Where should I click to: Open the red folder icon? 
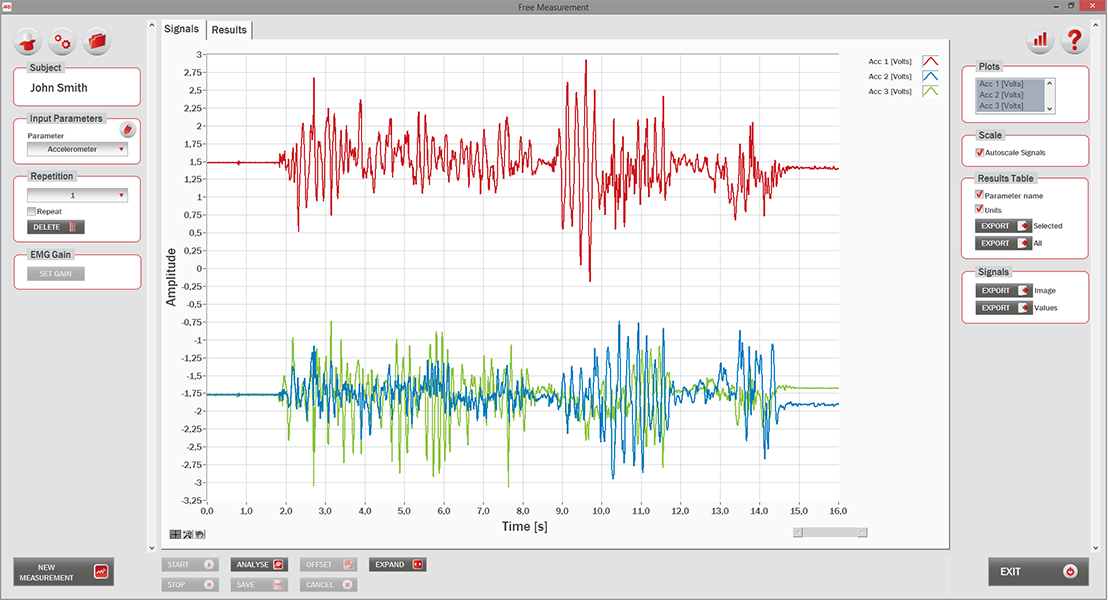[97, 42]
